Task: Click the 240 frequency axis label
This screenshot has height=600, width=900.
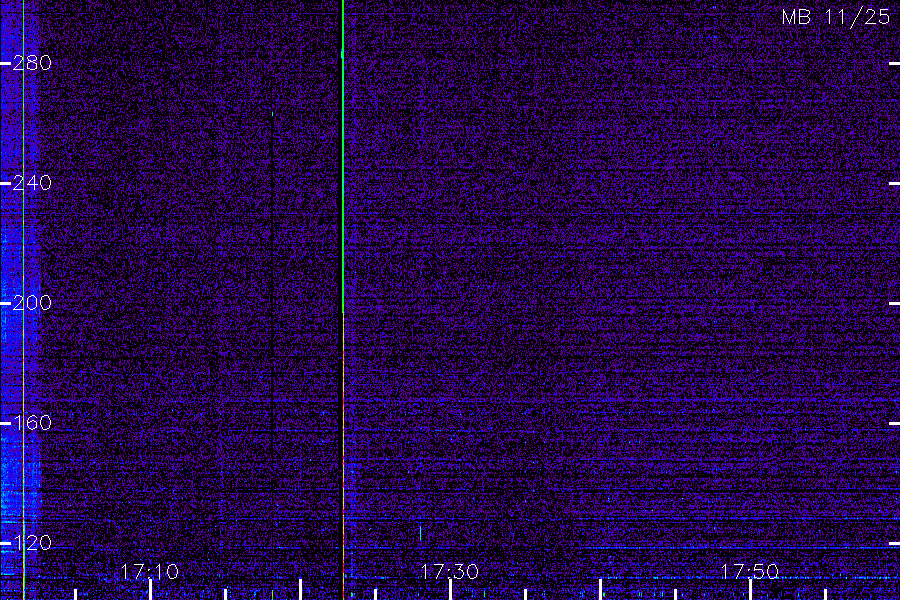Action: click(x=32, y=183)
